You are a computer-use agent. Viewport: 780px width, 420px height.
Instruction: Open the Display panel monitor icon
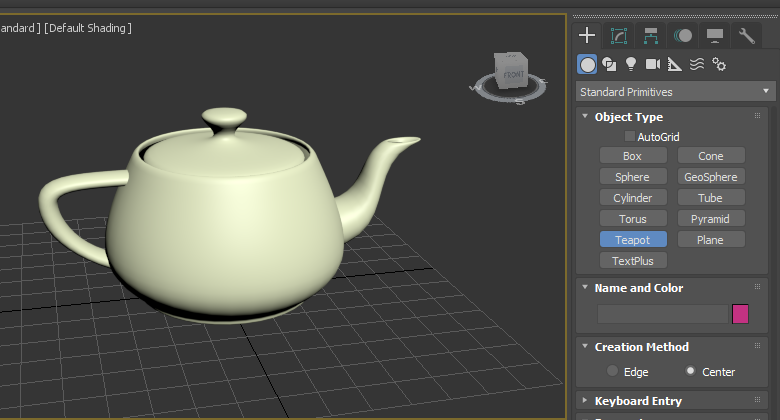coord(715,36)
